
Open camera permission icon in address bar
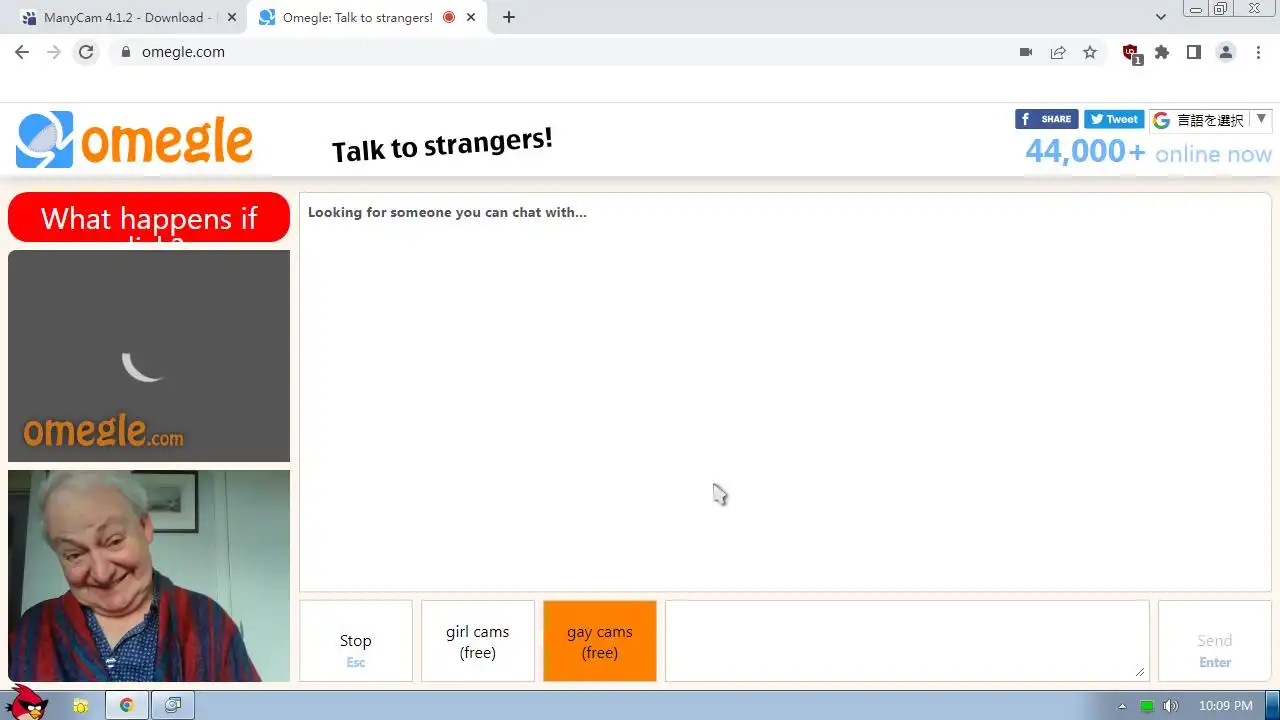(x=1026, y=52)
